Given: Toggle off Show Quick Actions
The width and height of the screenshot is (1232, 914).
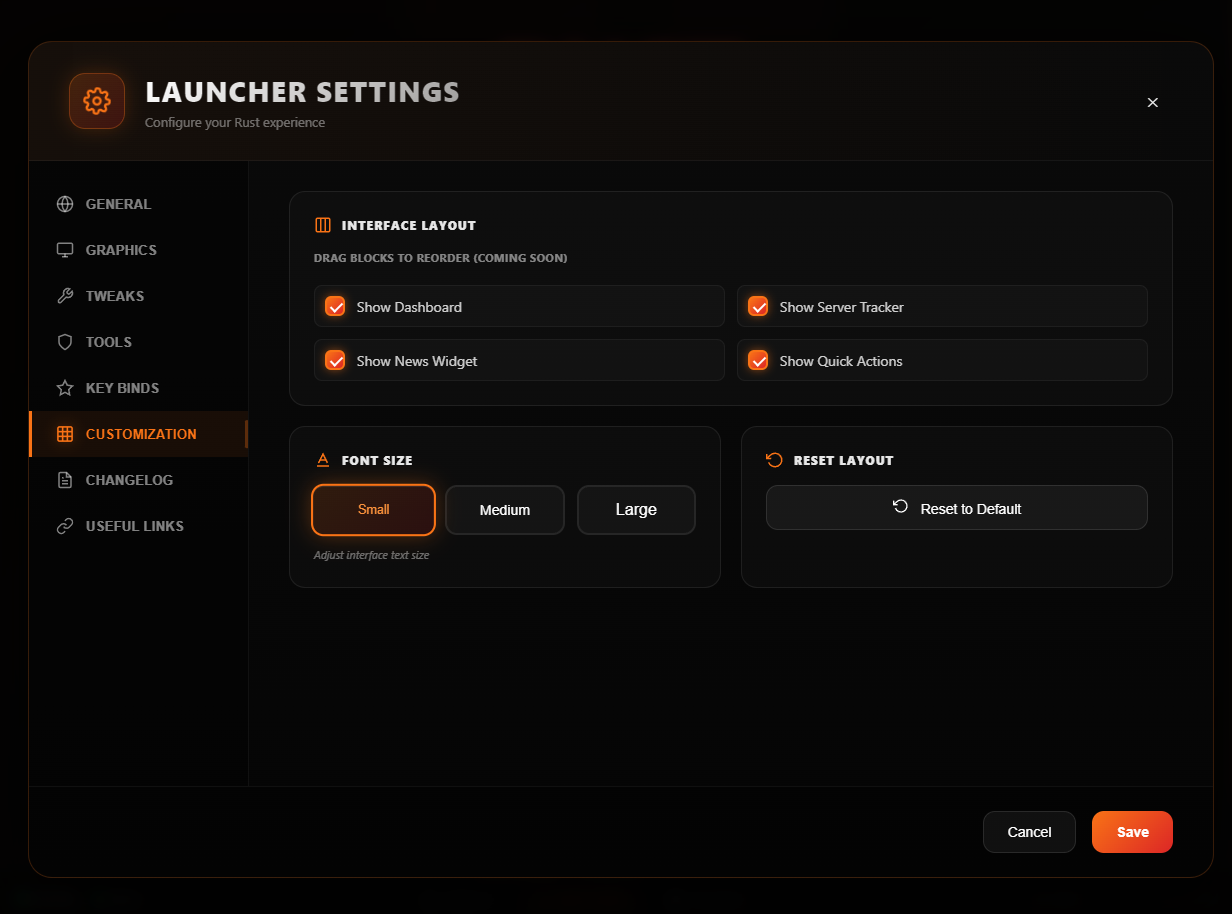Looking at the screenshot, I should (758, 359).
